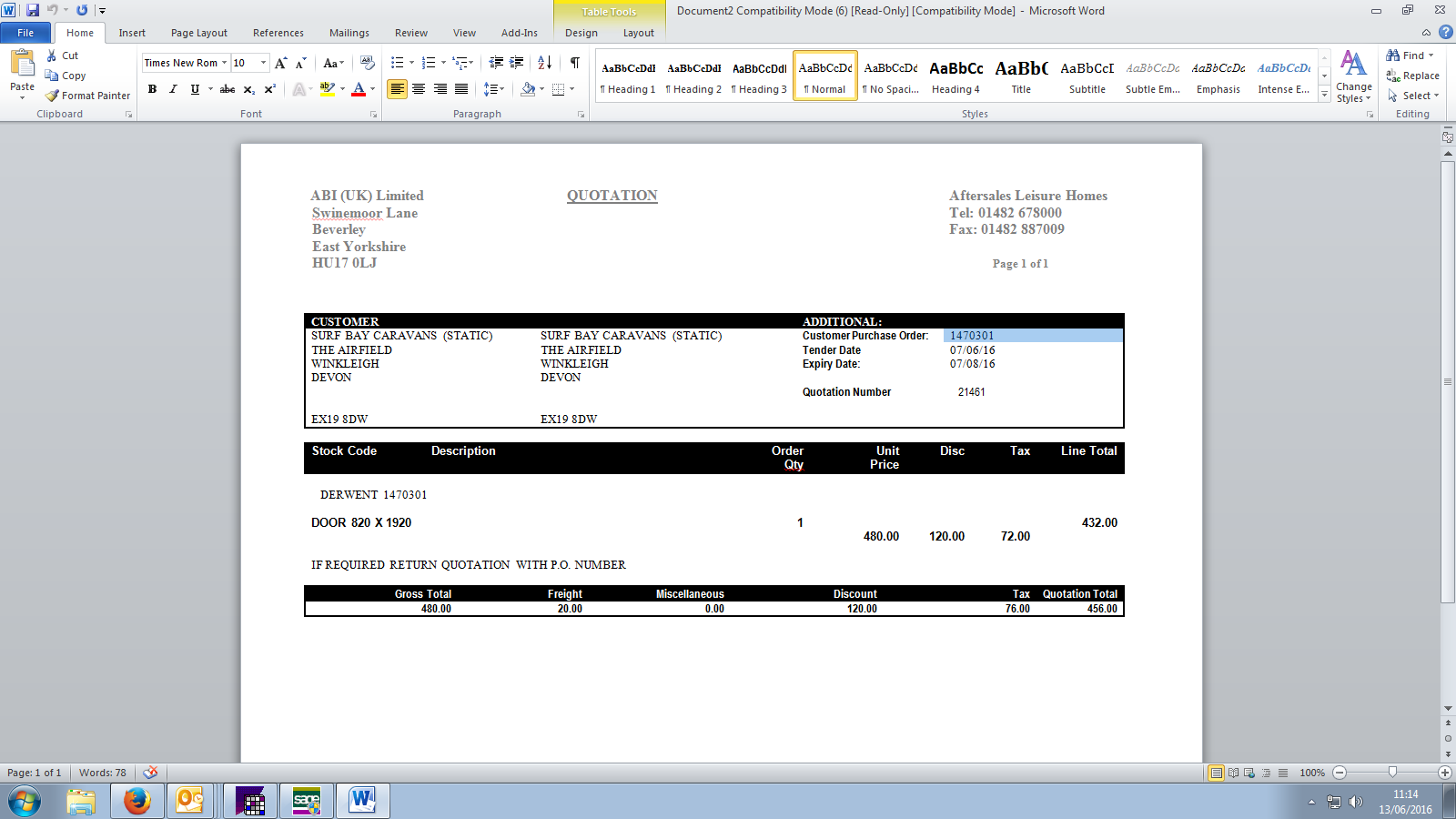Toggle italic formatting

[173, 89]
